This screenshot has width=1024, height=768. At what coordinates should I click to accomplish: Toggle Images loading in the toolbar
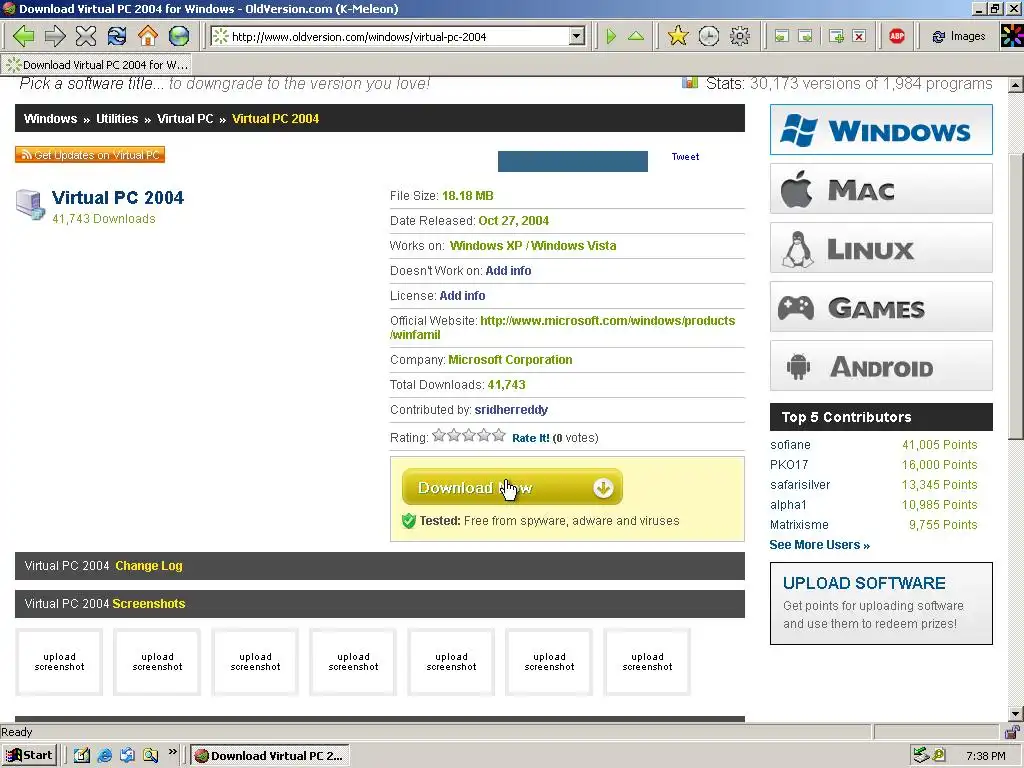click(959, 37)
